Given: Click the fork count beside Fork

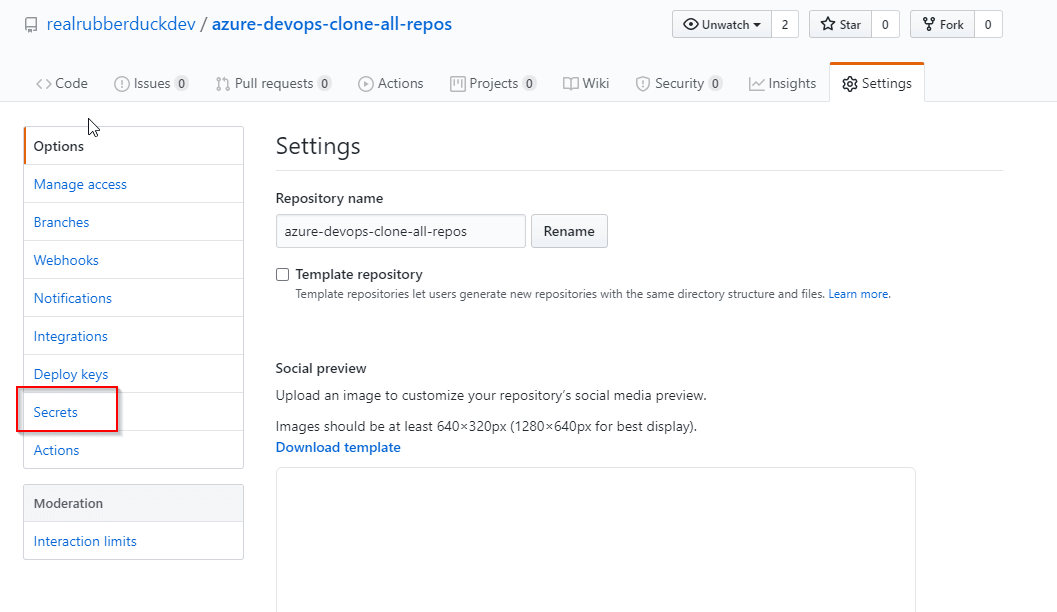Looking at the screenshot, I should (x=988, y=24).
